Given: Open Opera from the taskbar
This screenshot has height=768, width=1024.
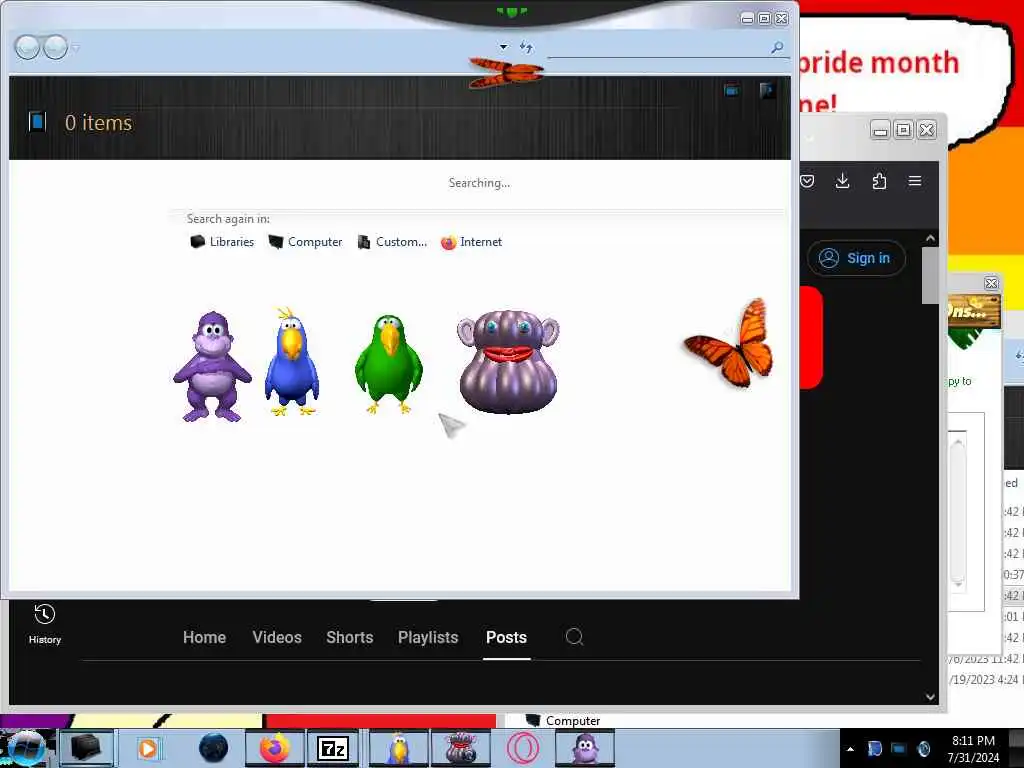Looking at the screenshot, I should point(523,748).
